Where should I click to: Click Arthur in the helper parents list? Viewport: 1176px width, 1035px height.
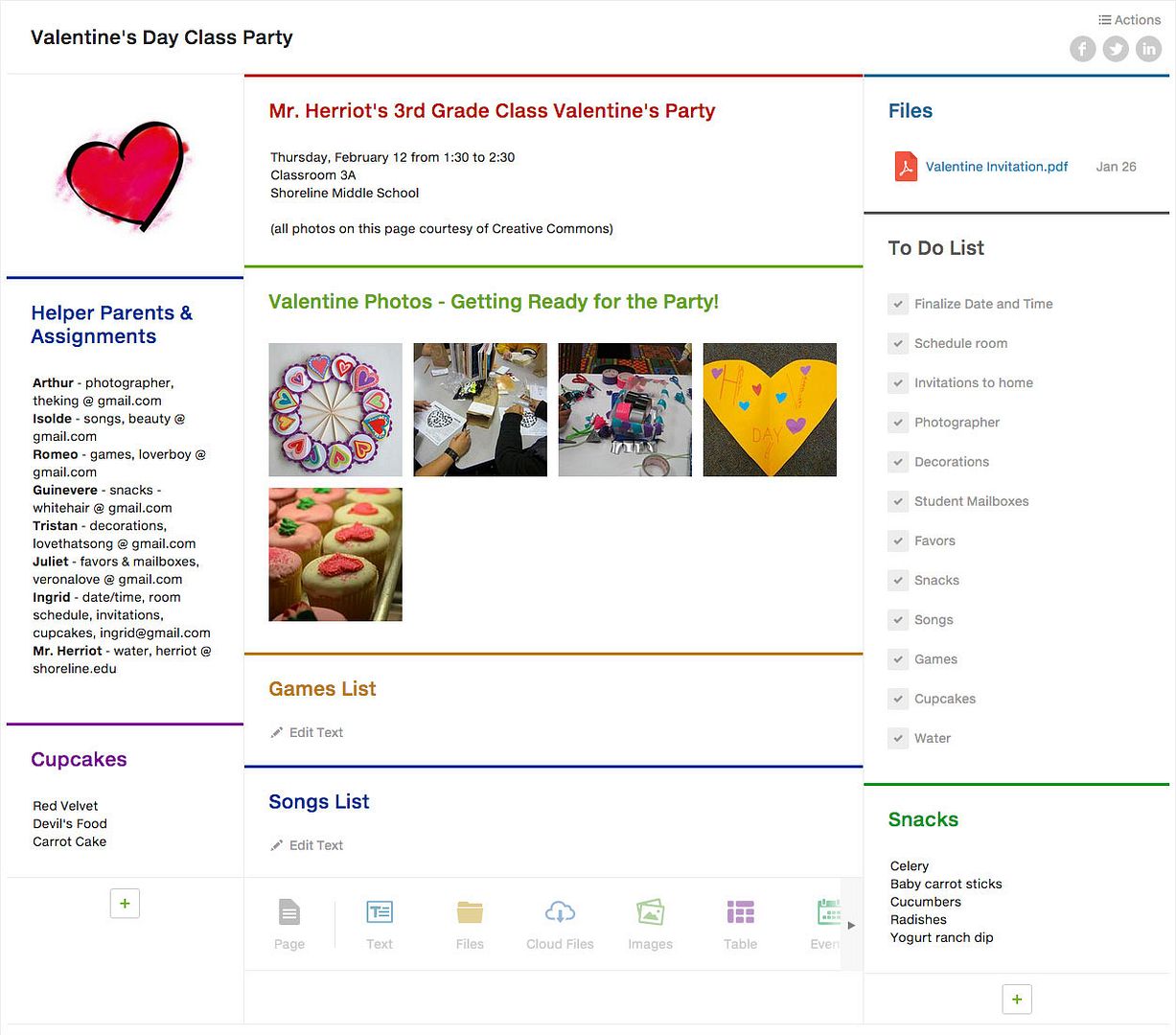pyautogui.click(x=53, y=382)
